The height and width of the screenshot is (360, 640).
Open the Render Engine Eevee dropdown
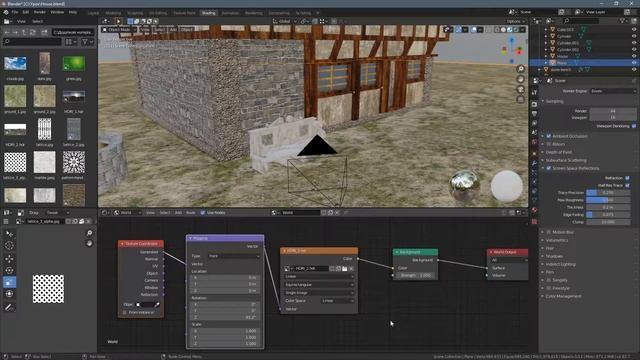613,91
